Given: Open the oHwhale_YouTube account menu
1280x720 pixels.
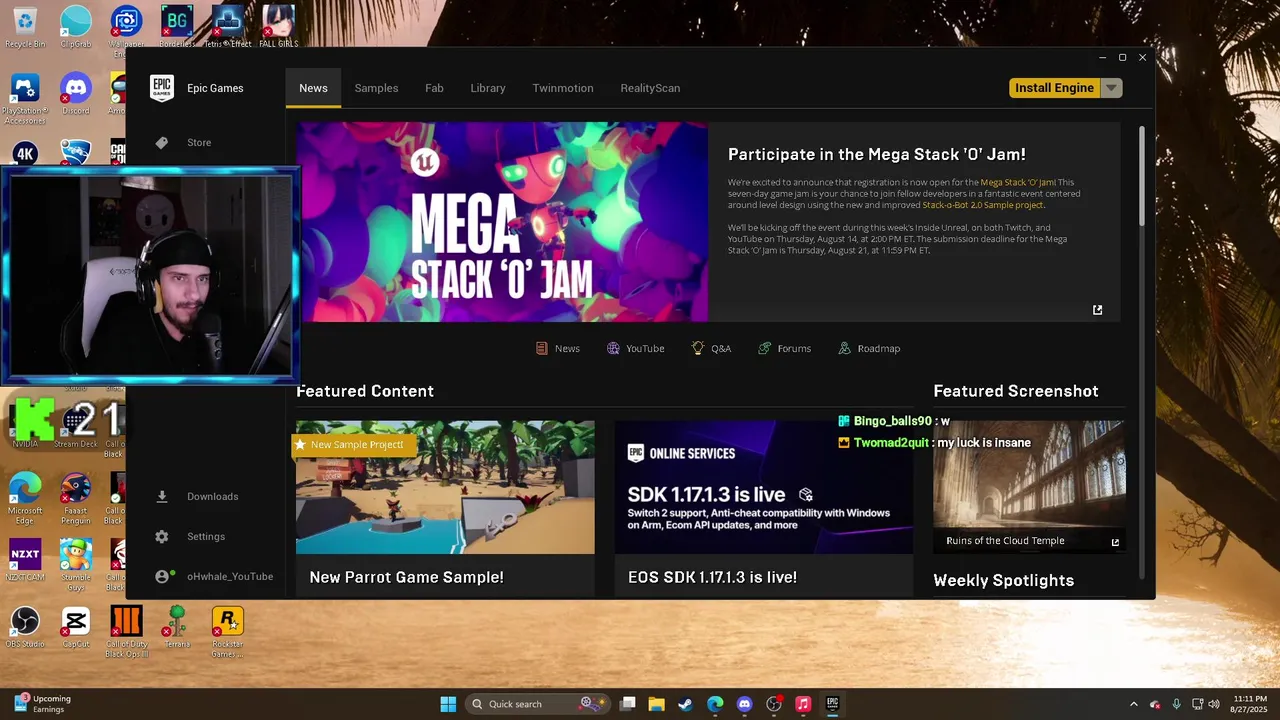Looking at the screenshot, I should [214, 577].
